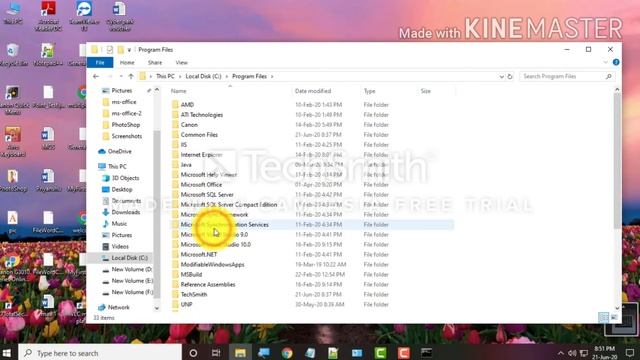Image resolution: width=640 pixels, height=360 pixels.
Task: Go back with the Back arrow
Action: pos(96,76)
